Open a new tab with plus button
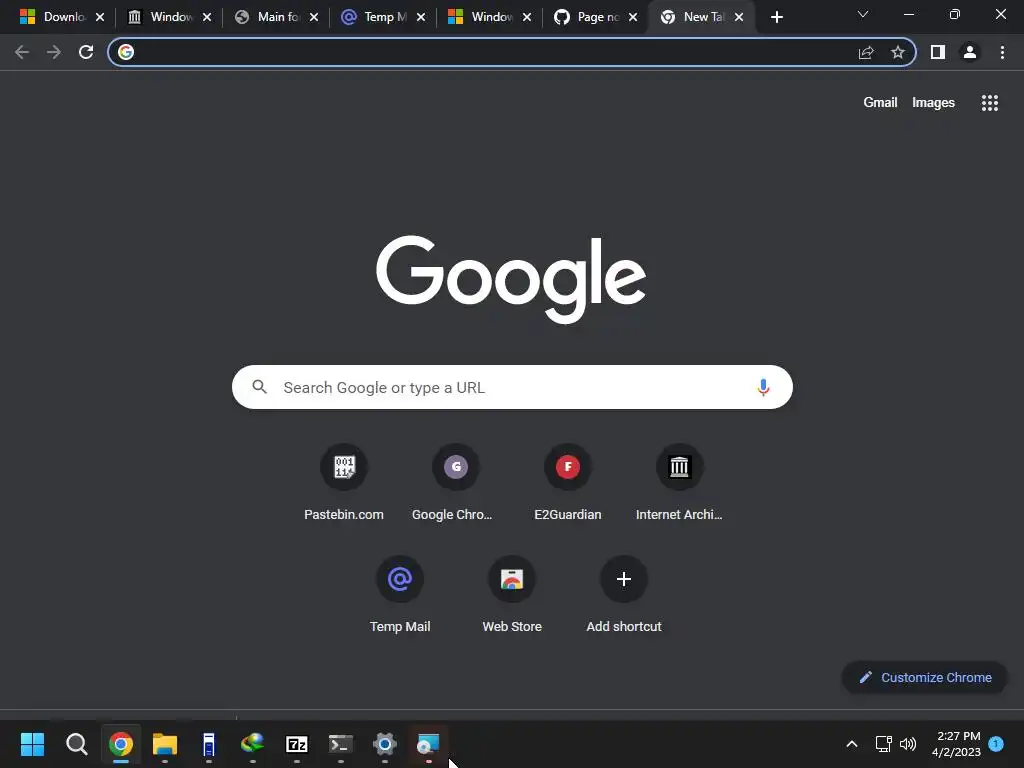Image resolution: width=1024 pixels, height=768 pixels. [776, 17]
